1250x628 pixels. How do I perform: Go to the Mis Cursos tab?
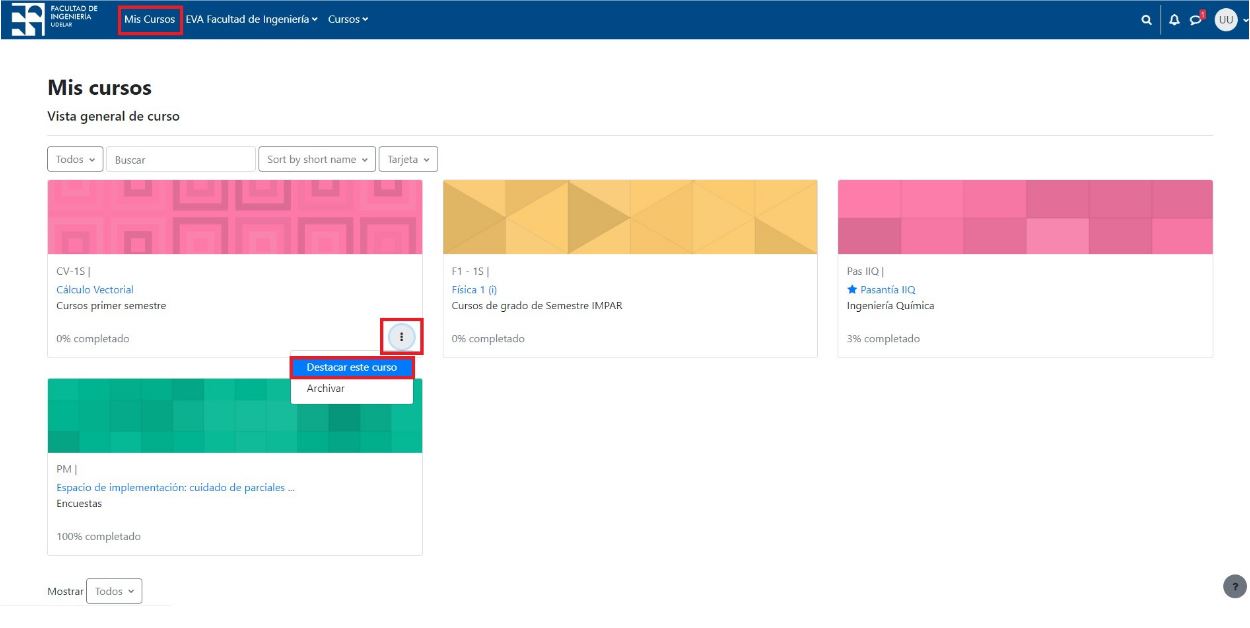[150, 19]
